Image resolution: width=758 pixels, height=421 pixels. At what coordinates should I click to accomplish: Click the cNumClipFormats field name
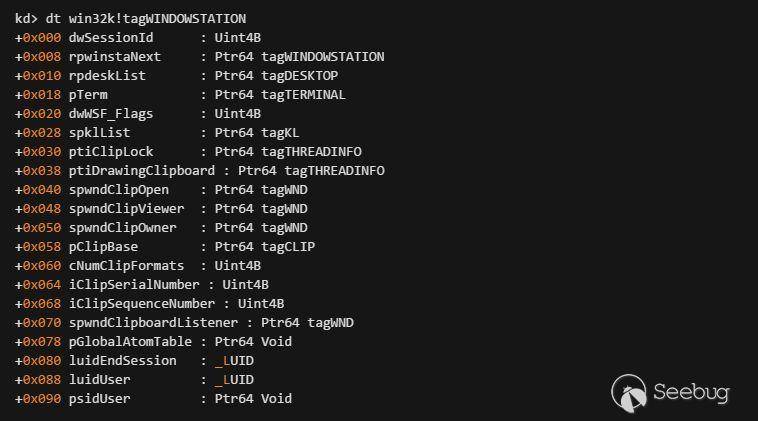[126, 265]
